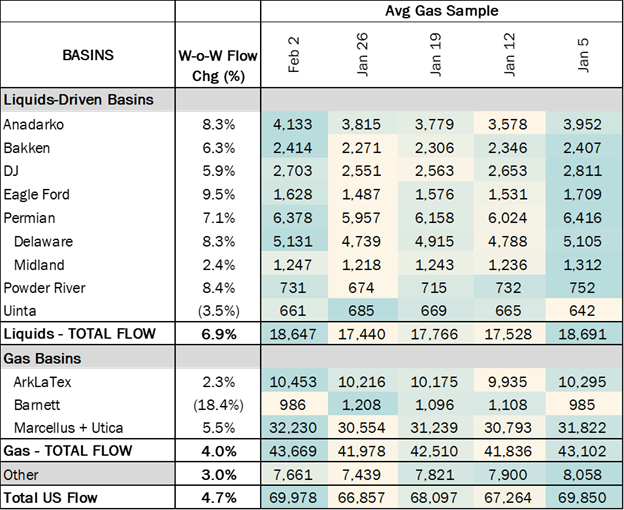
Task: Click the DJ row label
Action: click(11, 171)
